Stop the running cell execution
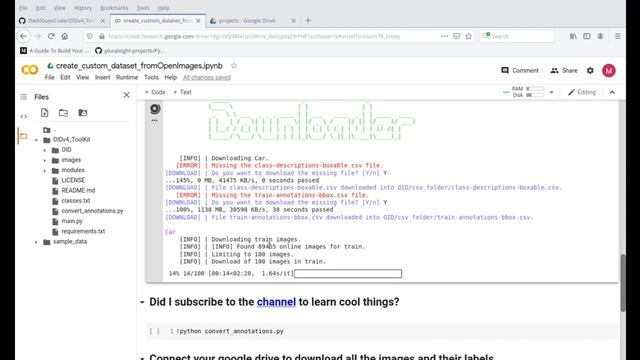 pos(155,109)
